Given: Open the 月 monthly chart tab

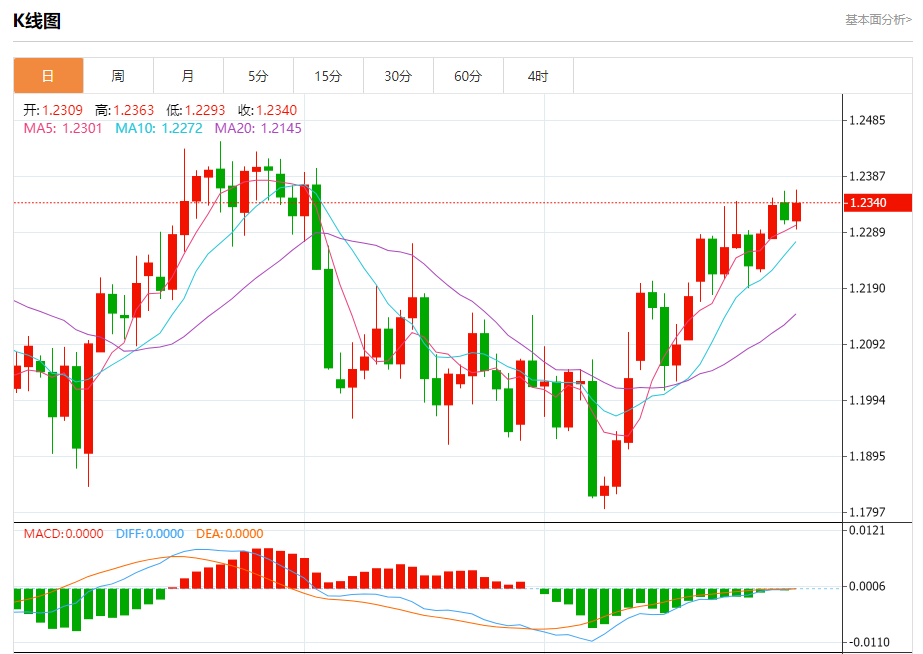Looking at the screenshot, I should pos(188,76).
